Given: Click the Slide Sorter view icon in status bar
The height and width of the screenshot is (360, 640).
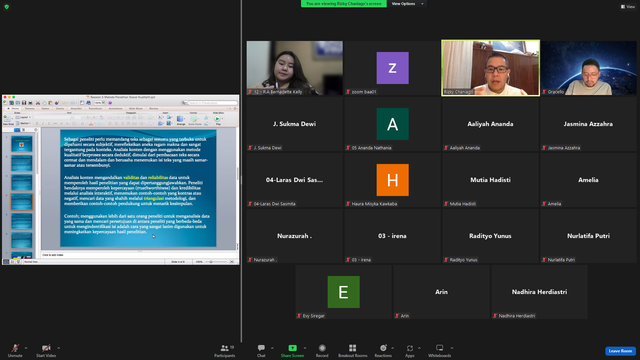Looking at the screenshot, I should point(12,262).
